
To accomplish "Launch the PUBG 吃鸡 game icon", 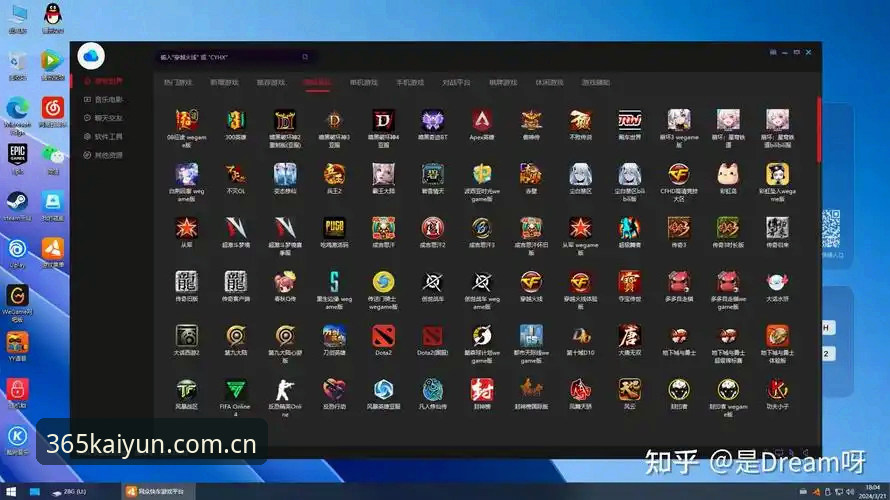I will (334, 228).
